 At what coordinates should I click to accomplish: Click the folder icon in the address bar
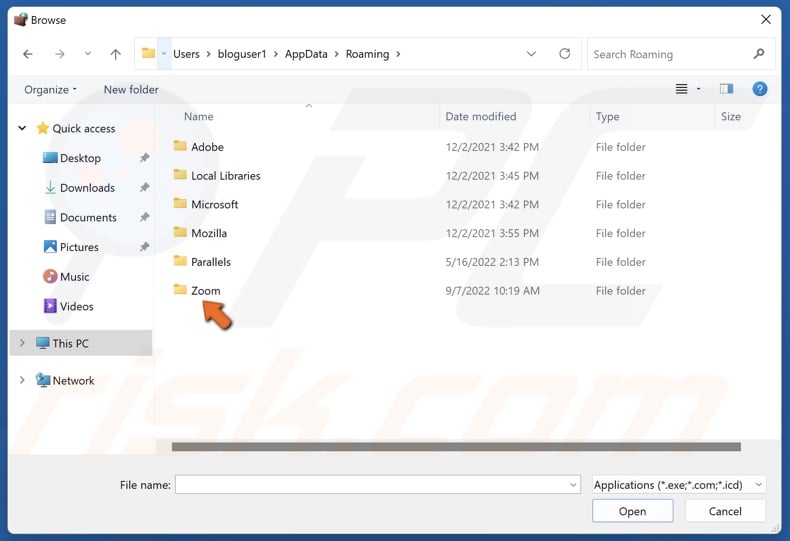coord(148,53)
